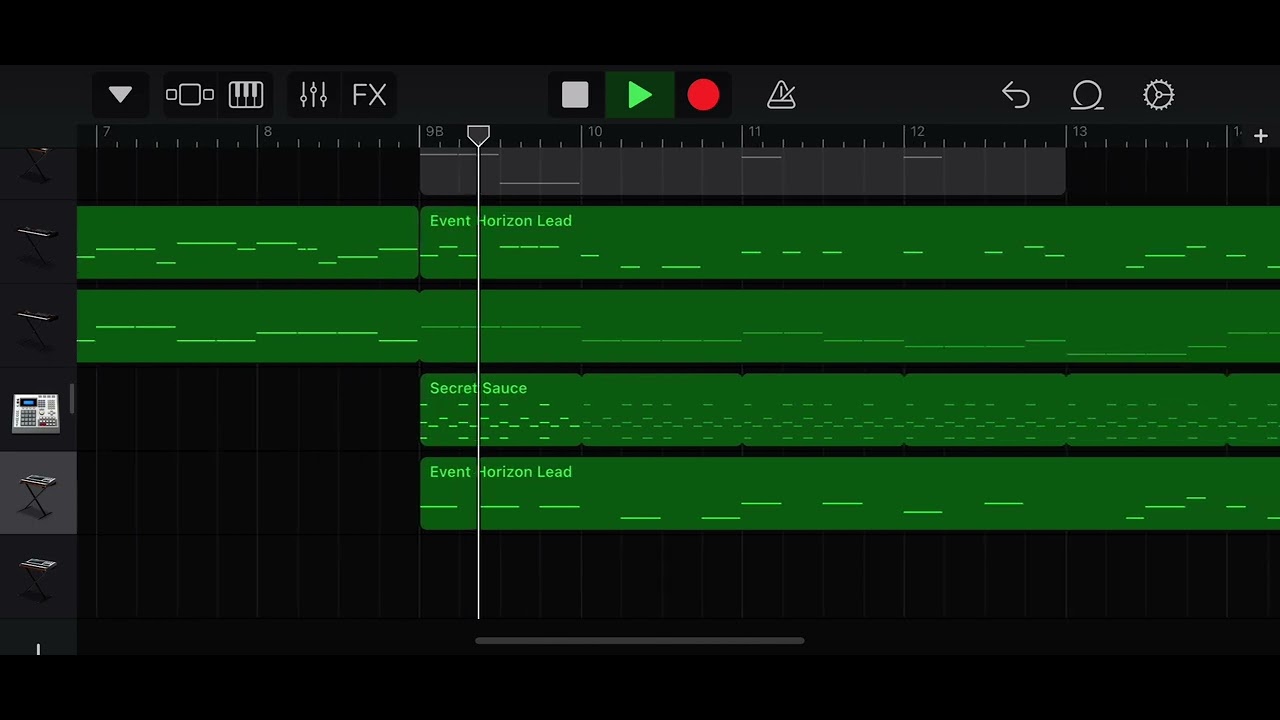This screenshot has width=1280, height=720.
Task: Open the Loop Browser
Action: 1087,95
